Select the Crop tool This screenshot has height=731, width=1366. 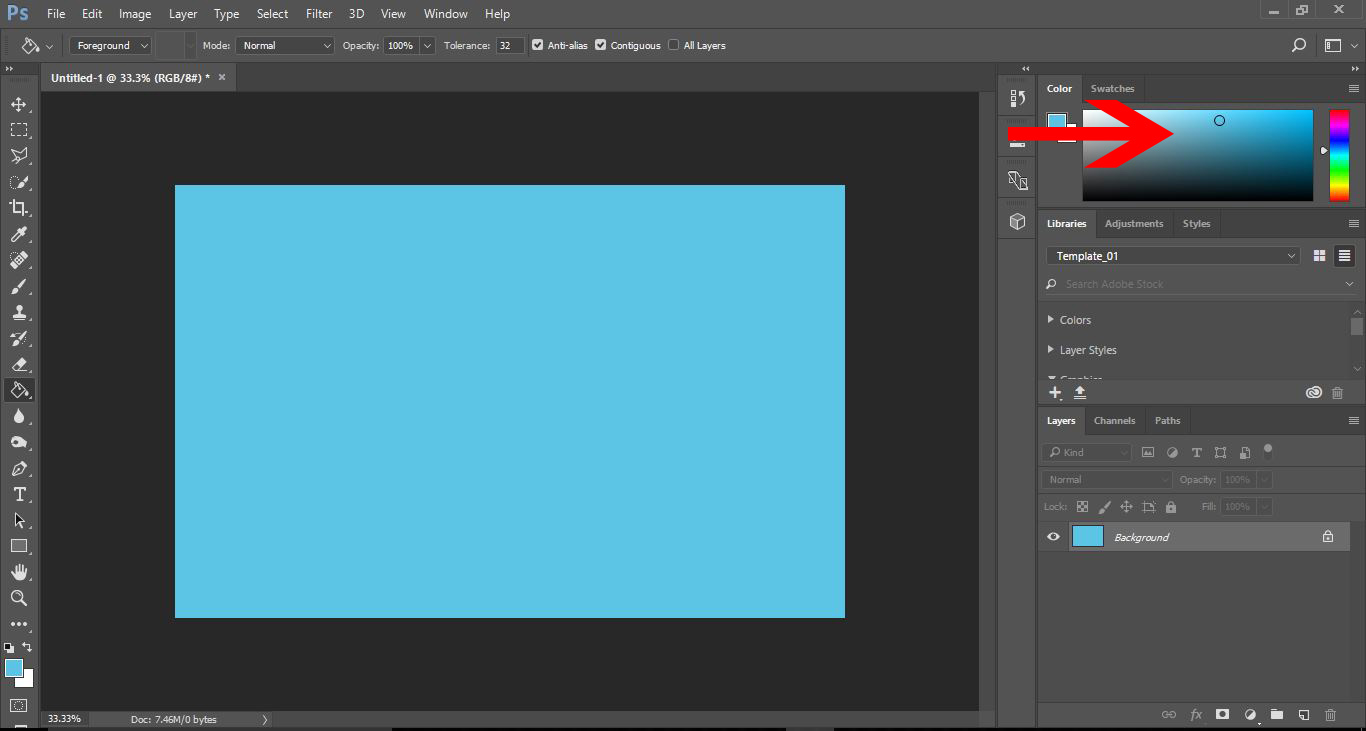coord(19,208)
